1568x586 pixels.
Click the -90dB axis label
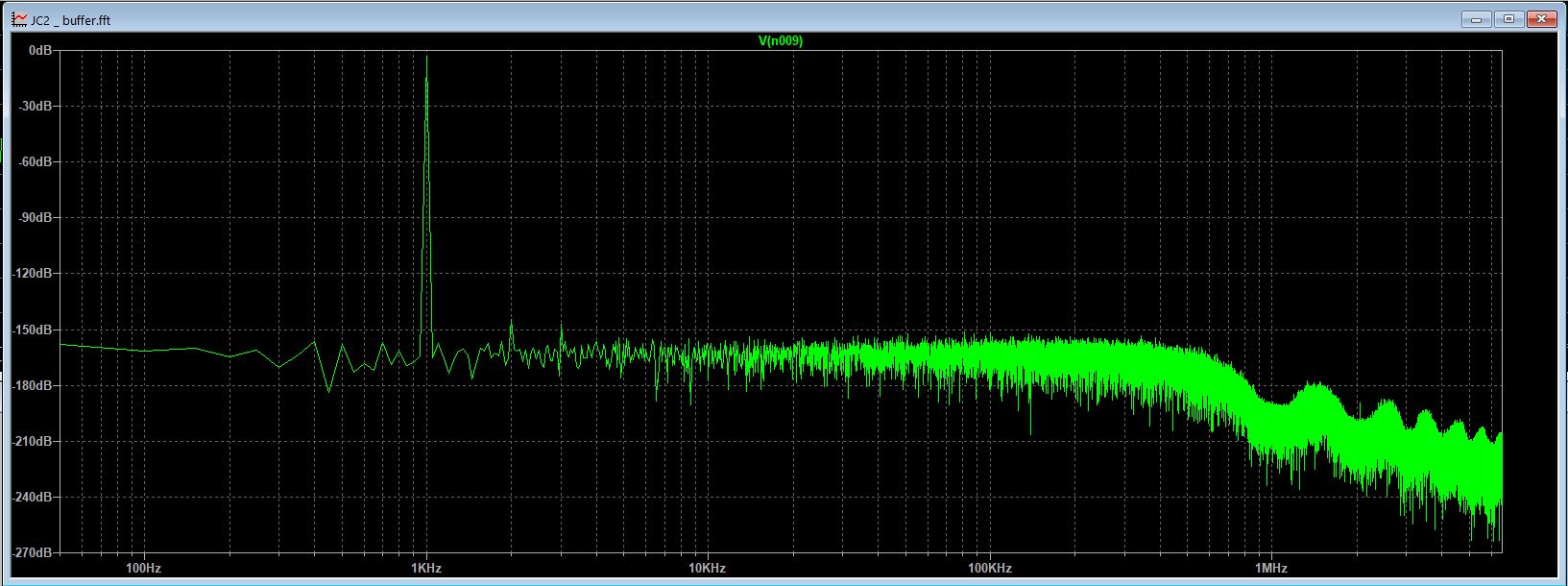point(36,218)
